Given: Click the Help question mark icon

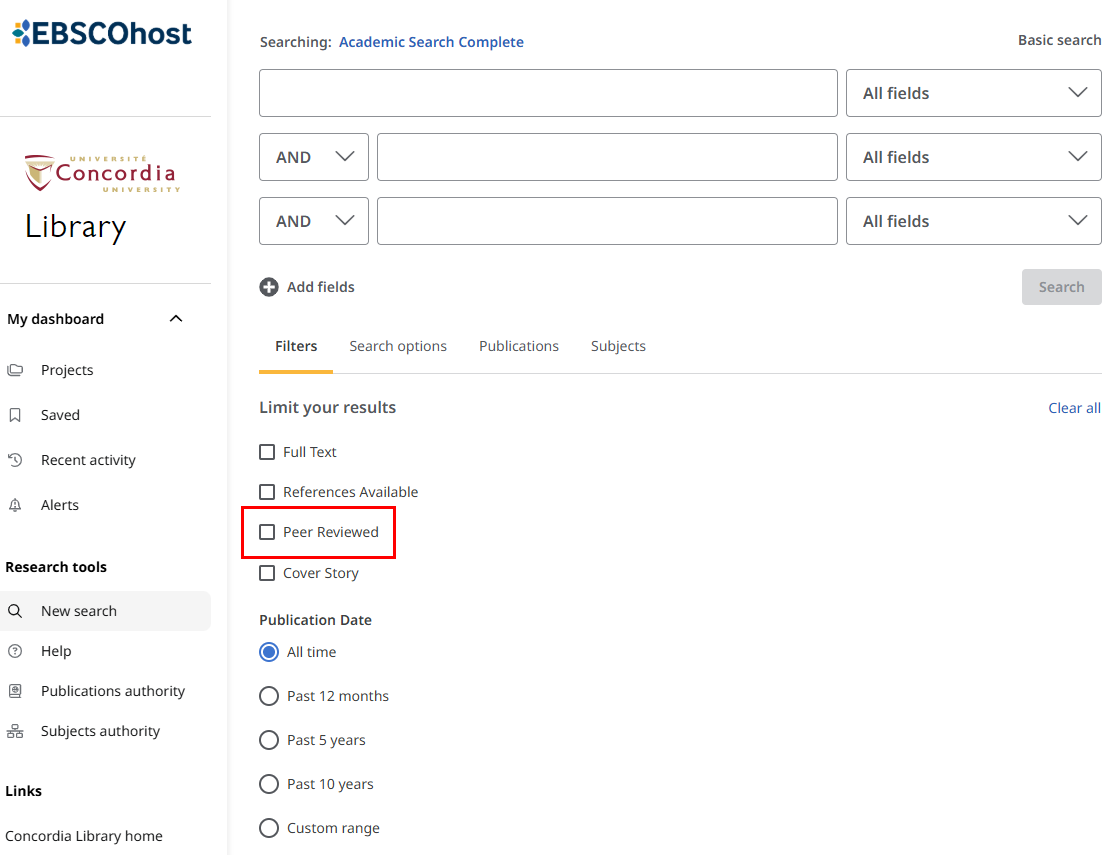Looking at the screenshot, I should (x=15, y=651).
